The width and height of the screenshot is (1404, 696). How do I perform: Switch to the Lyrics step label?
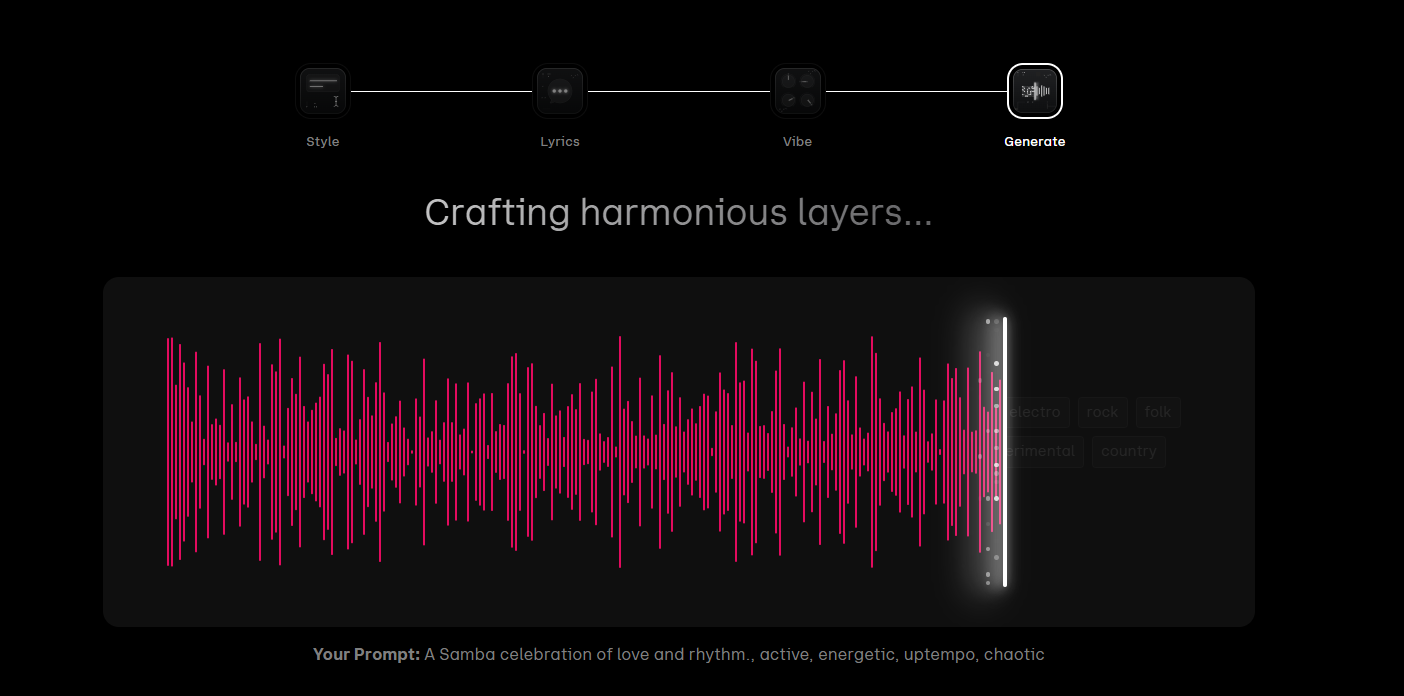point(560,142)
